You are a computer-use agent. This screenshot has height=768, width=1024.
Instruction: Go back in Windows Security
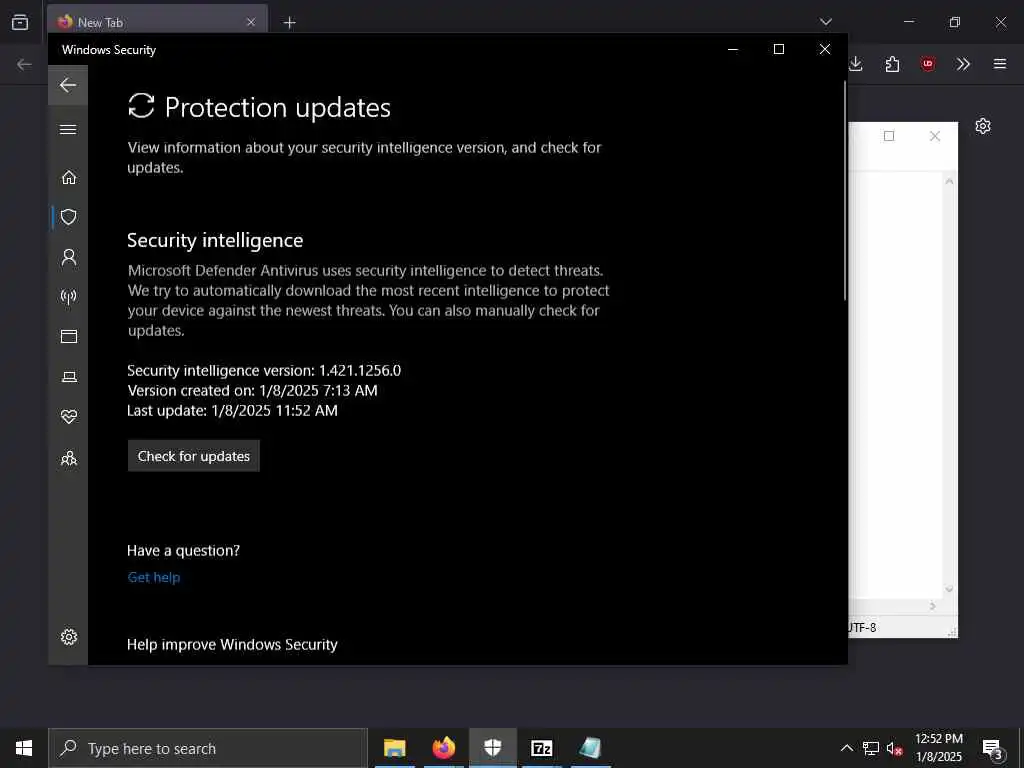pyautogui.click(x=68, y=85)
